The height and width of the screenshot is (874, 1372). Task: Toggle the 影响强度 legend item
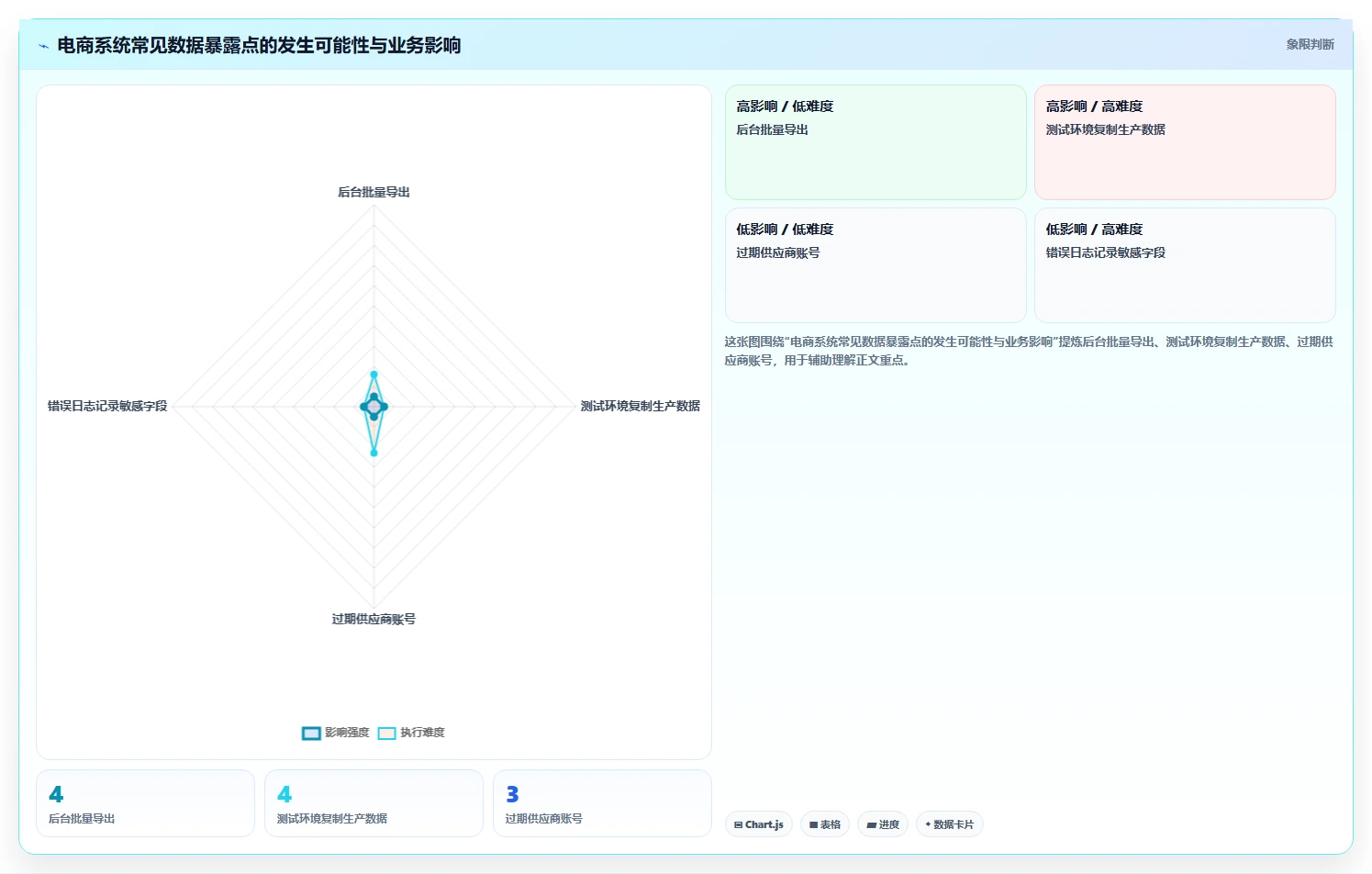click(x=336, y=733)
